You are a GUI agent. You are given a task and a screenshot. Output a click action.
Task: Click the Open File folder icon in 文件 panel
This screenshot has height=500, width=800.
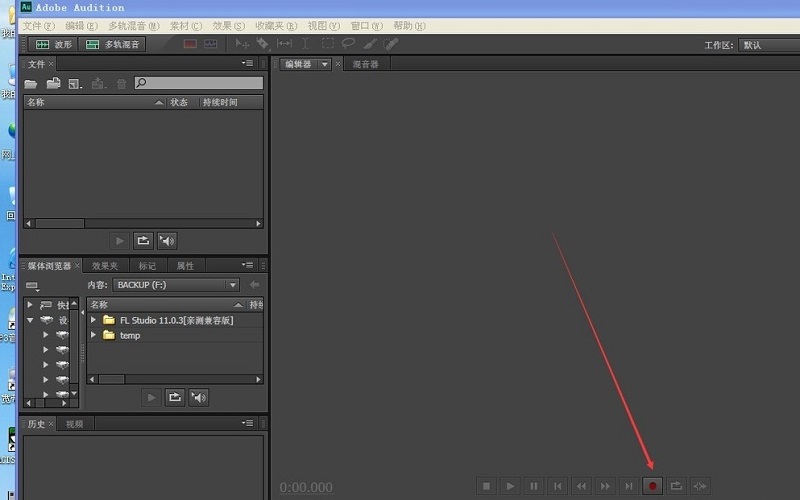31,83
